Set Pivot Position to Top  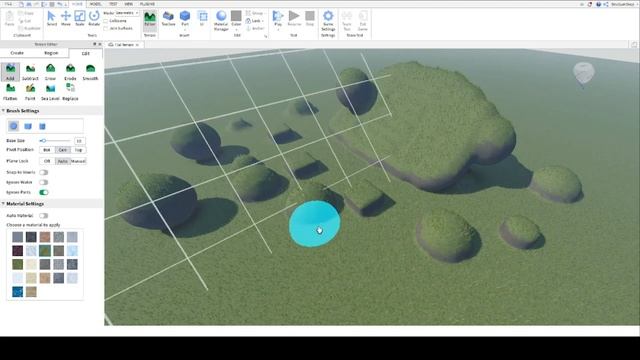click(78, 150)
